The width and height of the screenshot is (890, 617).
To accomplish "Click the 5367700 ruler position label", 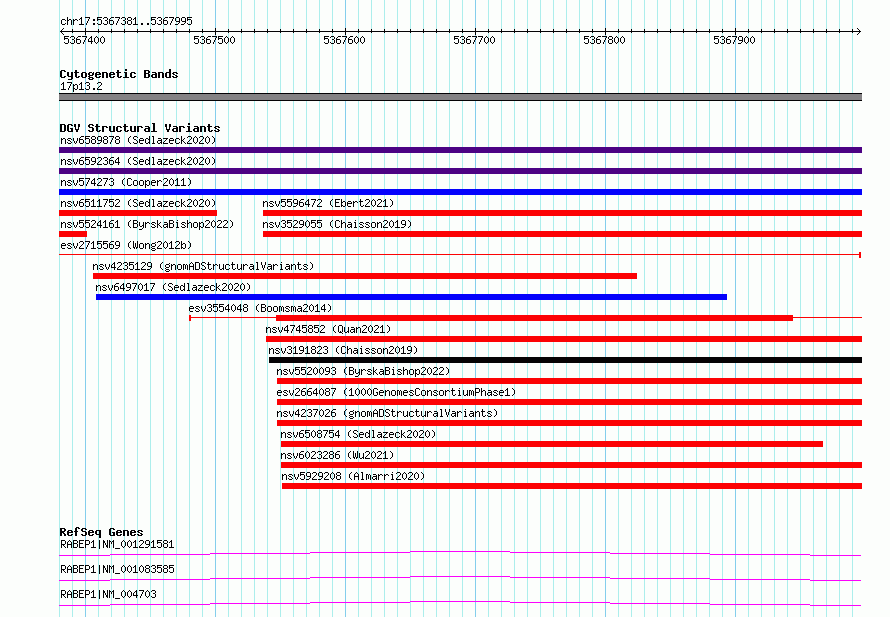I will pos(474,40).
